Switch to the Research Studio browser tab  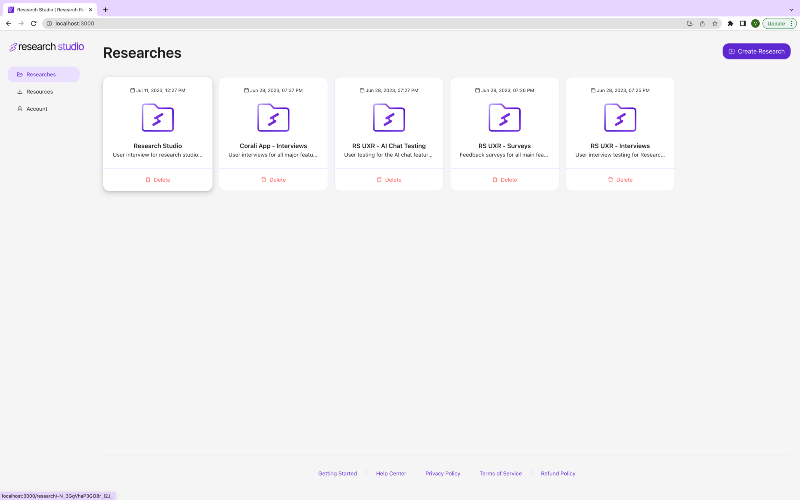click(50, 10)
